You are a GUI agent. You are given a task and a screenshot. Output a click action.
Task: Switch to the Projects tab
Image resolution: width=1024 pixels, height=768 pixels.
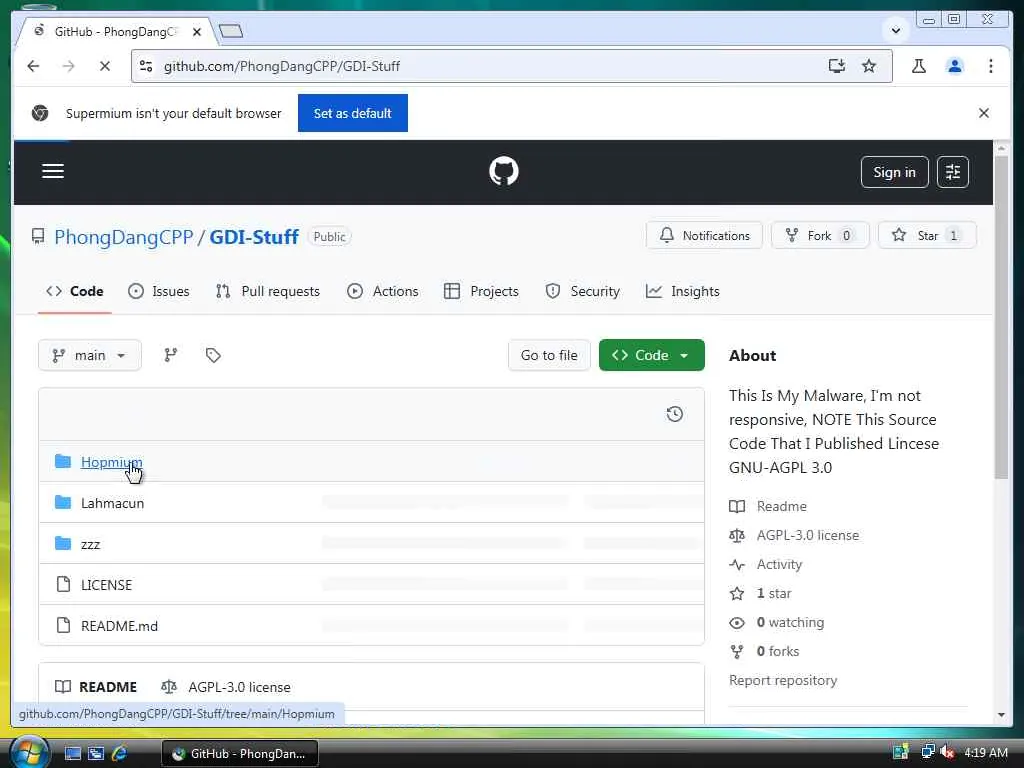[481, 291]
